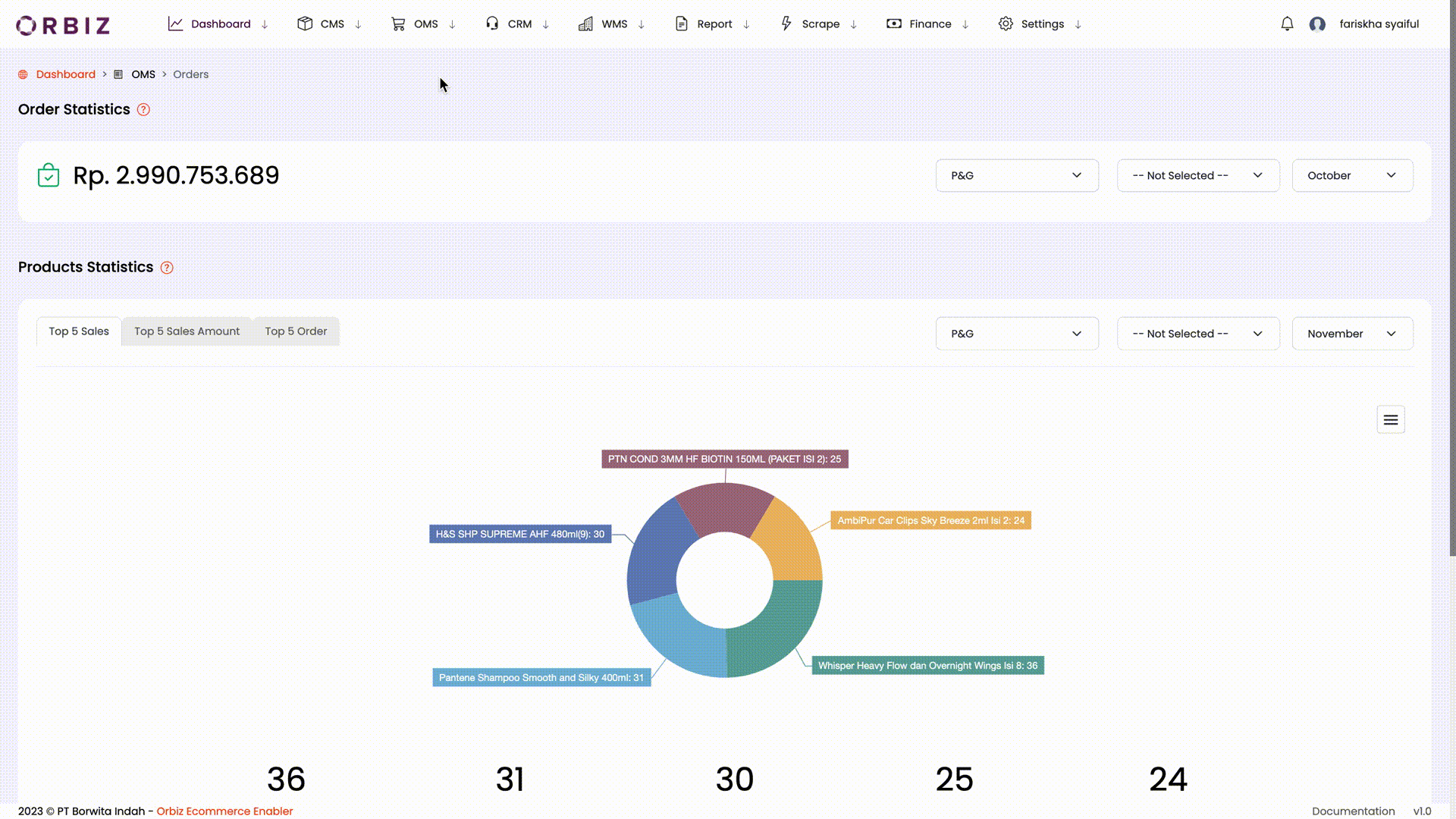The width and height of the screenshot is (1456, 819).
Task: Open the Not Selected filter dropdown
Action: [1198, 175]
